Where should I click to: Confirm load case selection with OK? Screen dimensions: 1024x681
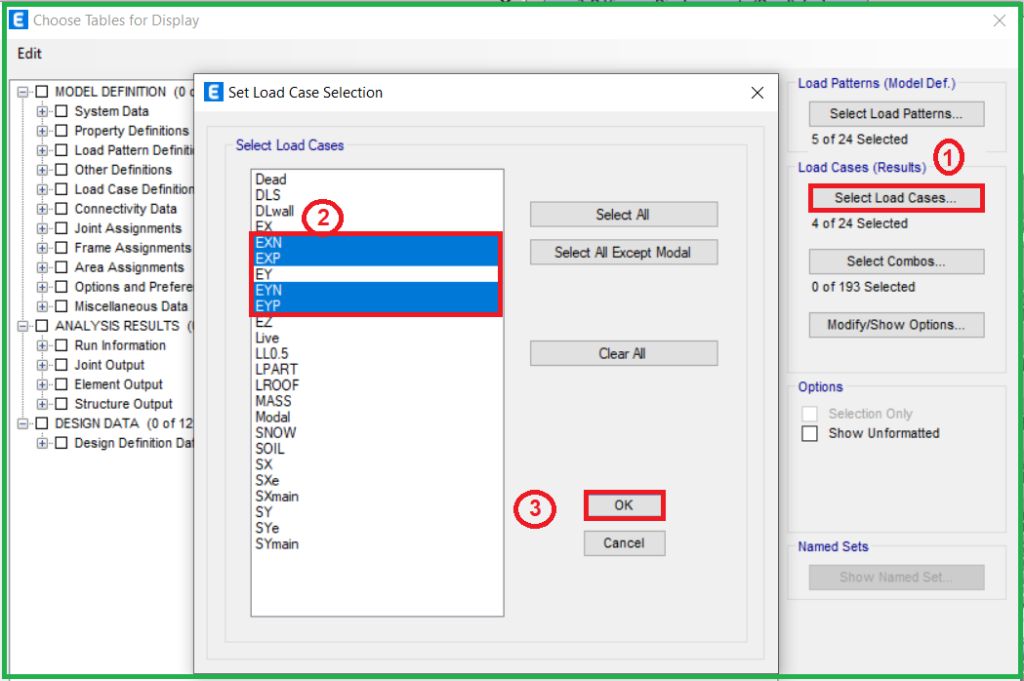click(624, 505)
